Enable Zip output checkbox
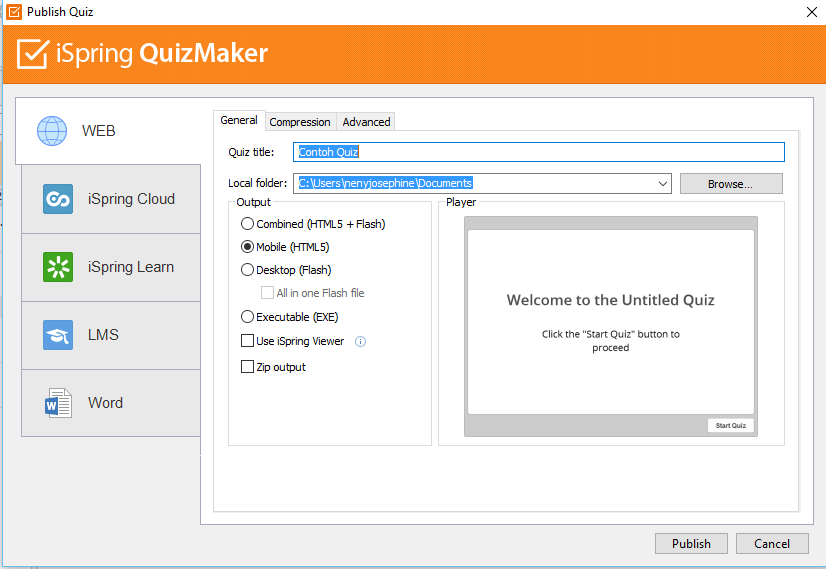826x569 pixels. pyautogui.click(x=247, y=367)
